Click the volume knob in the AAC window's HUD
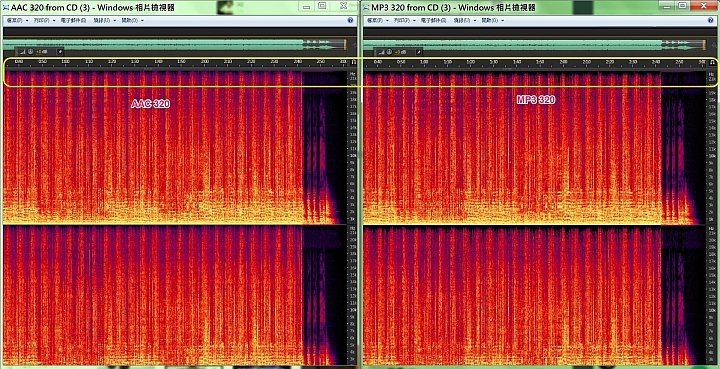 [x=30, y=52]
